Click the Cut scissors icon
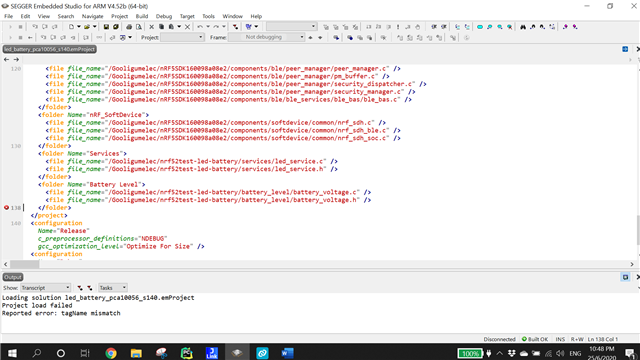Image resolution: width=640 pixels, height=360 pixels. [151, 27]
